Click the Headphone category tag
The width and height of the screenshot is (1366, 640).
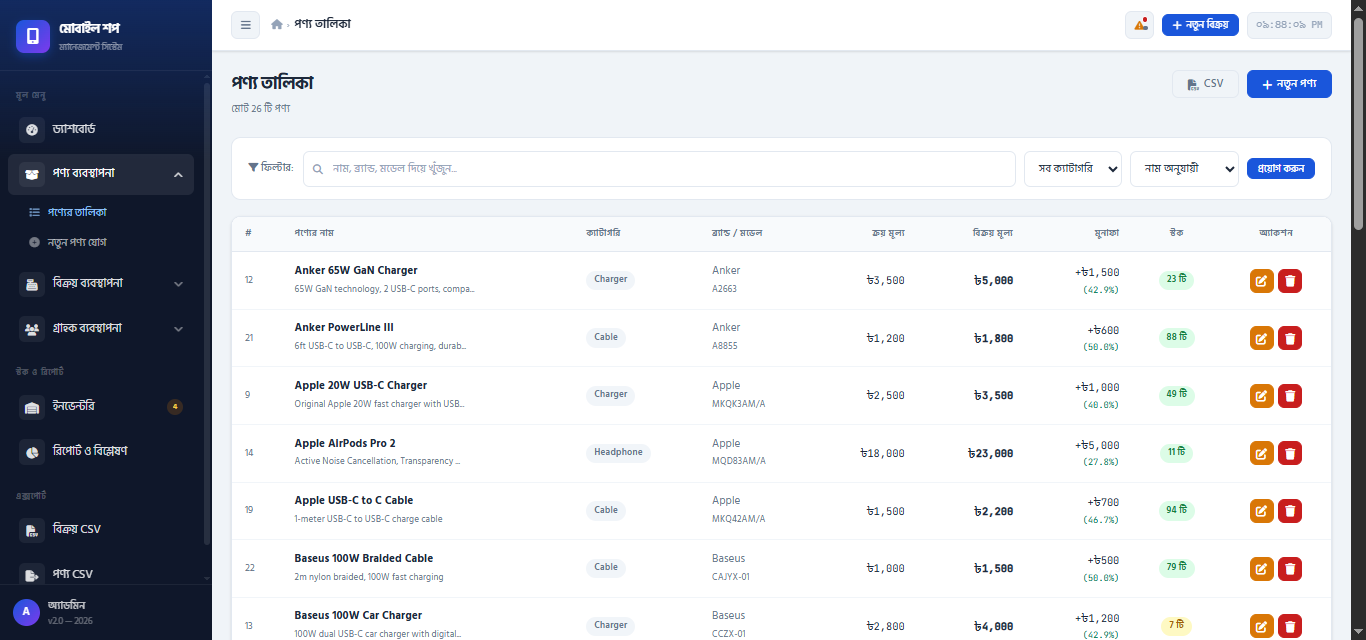[x=618, y=453]
